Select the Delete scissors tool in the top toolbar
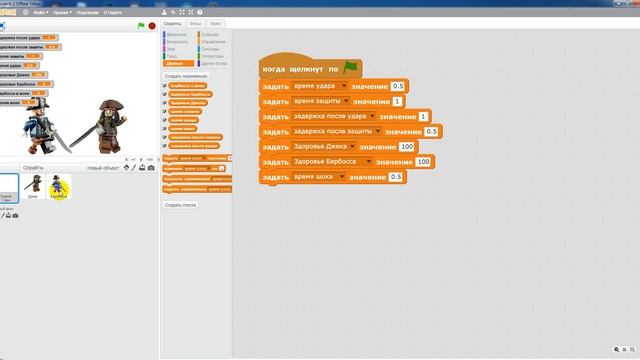 pos(173,12)
